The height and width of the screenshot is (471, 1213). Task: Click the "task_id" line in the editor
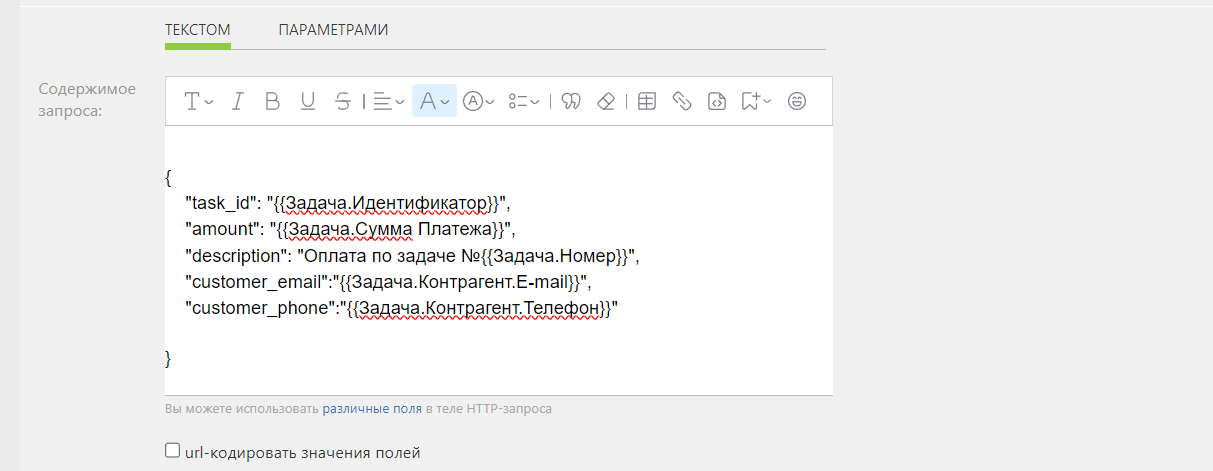click(348, 204)
